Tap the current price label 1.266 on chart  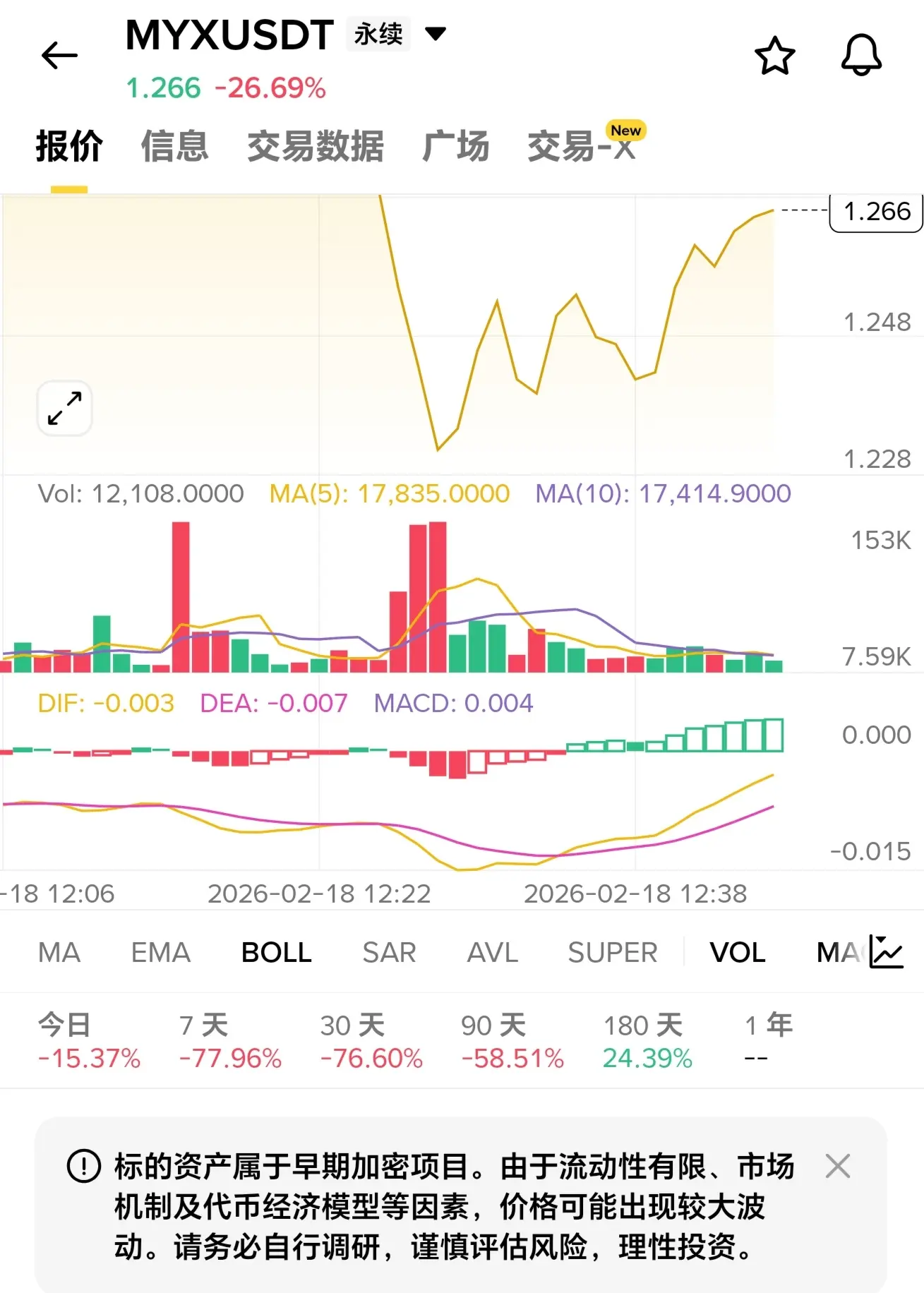pos(877,211)
